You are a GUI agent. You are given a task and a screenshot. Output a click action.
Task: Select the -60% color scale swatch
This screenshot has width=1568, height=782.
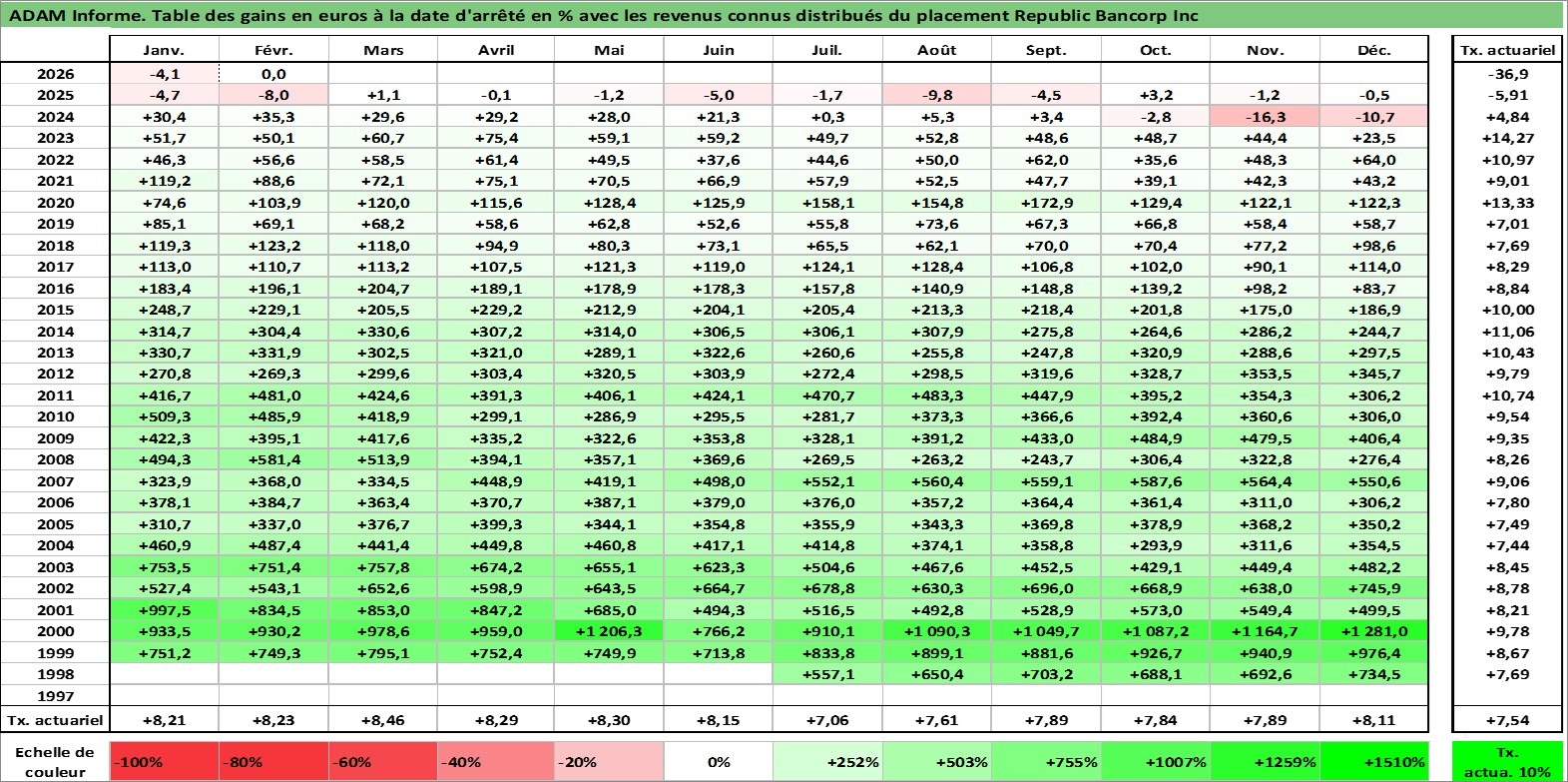coord(383,761)
